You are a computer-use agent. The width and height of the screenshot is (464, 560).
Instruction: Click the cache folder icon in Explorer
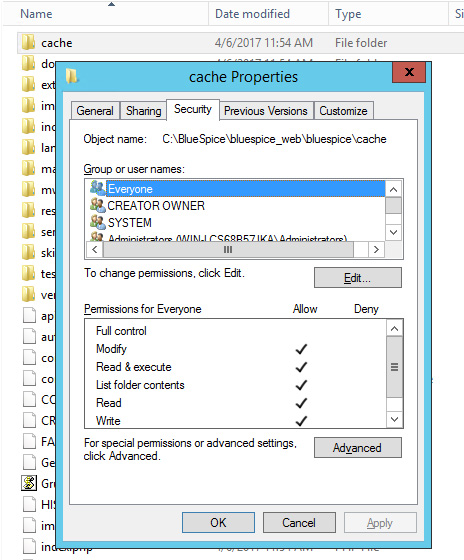tap(28, 42)
